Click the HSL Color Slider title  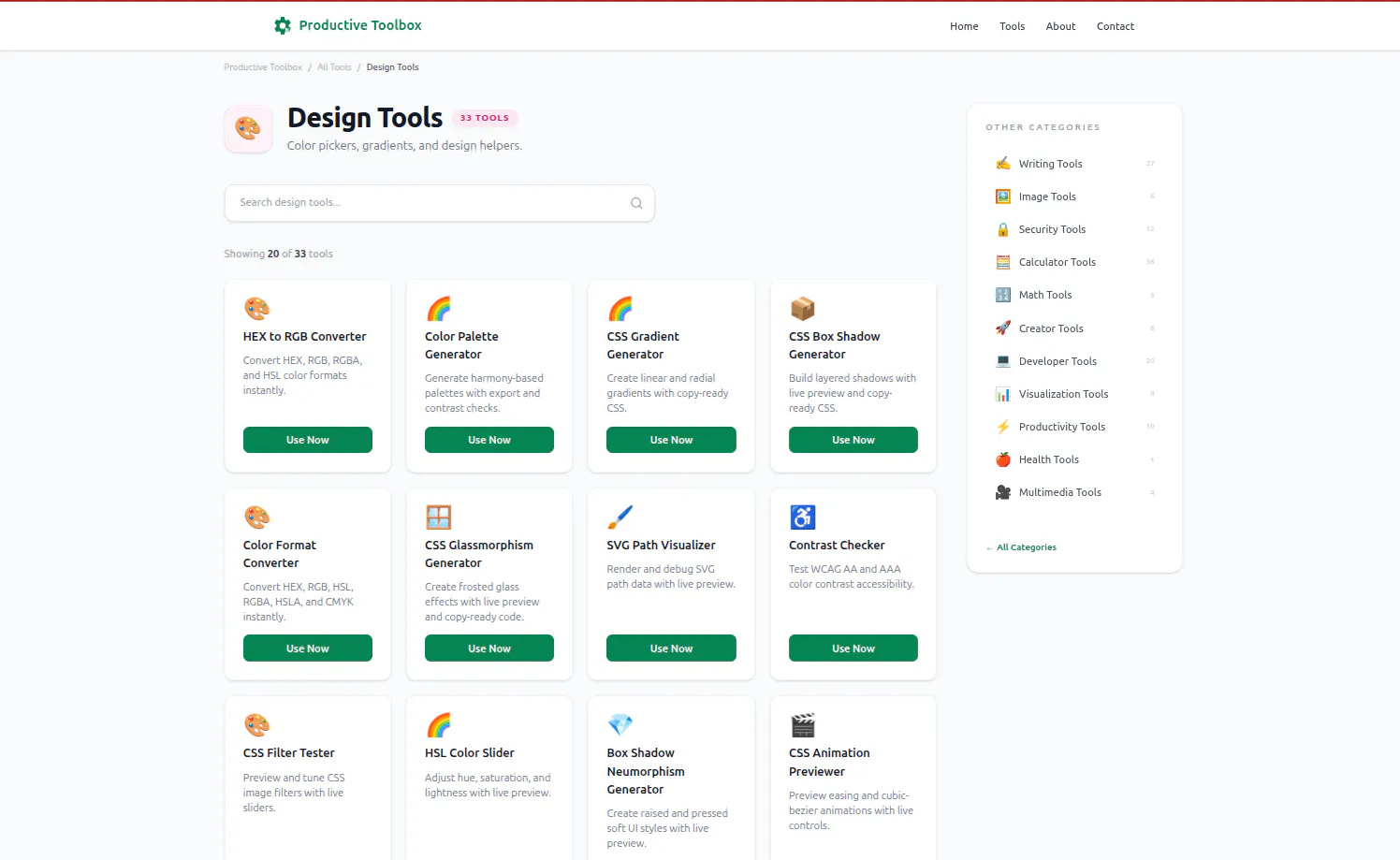coord(469,753)
